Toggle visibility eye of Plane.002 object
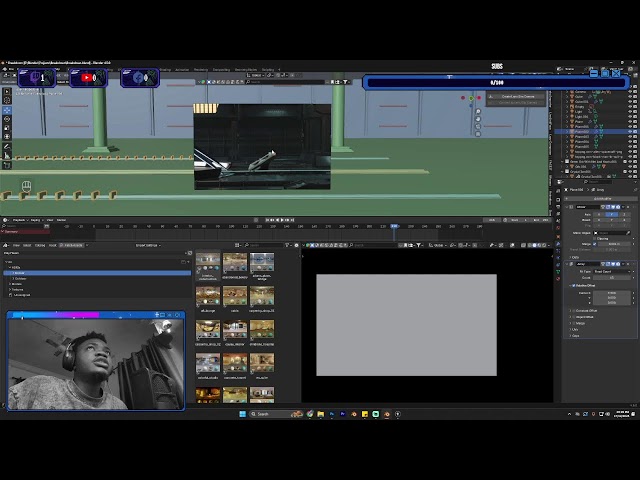Screen dimensions: 640x480 (630, 131)
